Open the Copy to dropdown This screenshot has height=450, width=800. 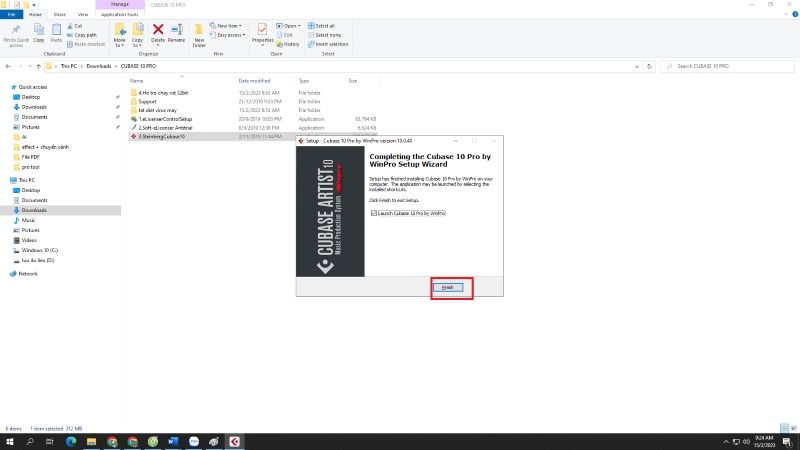click(137, 36)
